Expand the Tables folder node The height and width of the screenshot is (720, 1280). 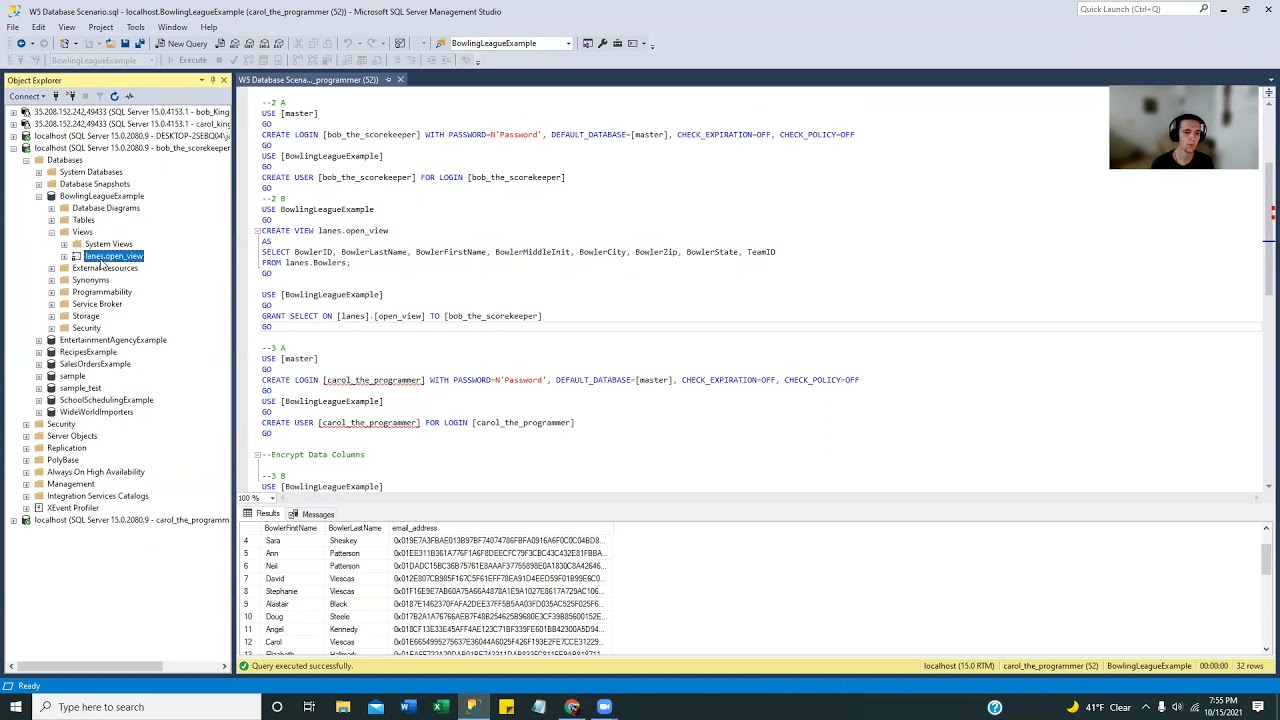click(x=52, y=220)
